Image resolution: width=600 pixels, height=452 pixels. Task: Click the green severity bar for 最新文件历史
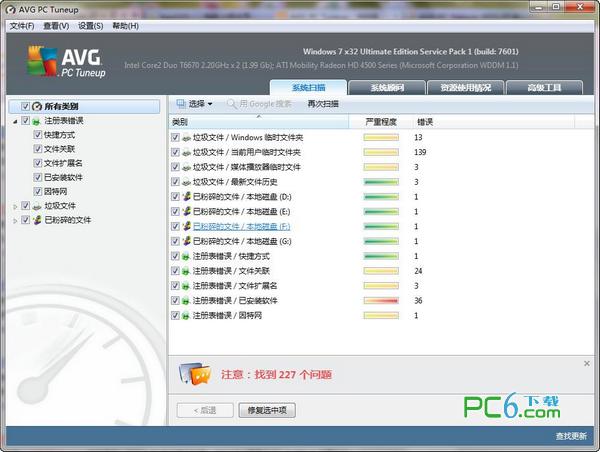[x=381, y=182]
